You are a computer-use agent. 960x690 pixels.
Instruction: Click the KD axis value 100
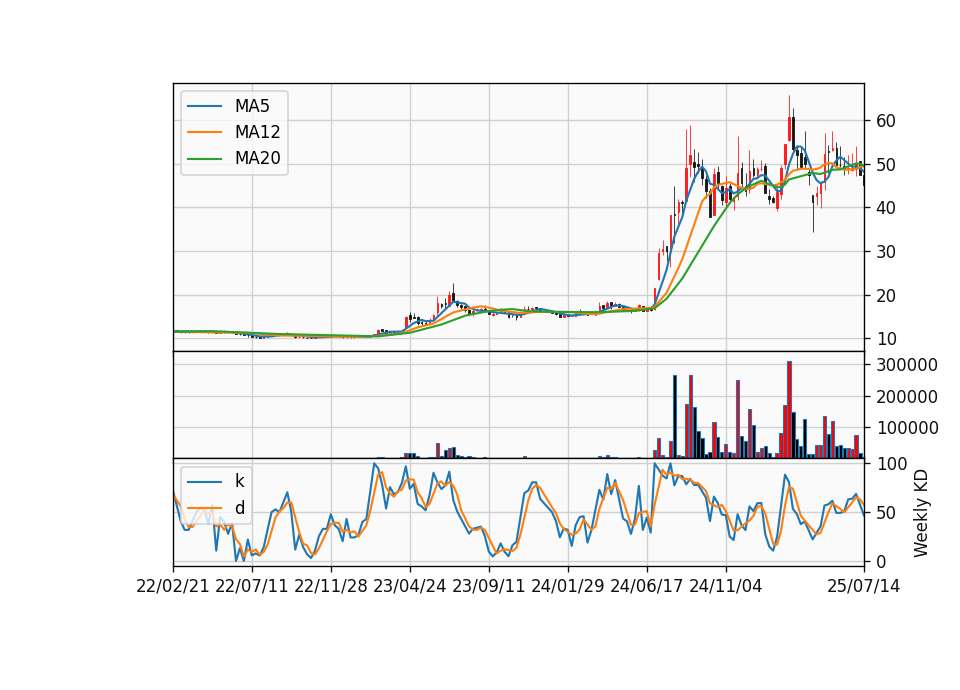click(891, 464)
